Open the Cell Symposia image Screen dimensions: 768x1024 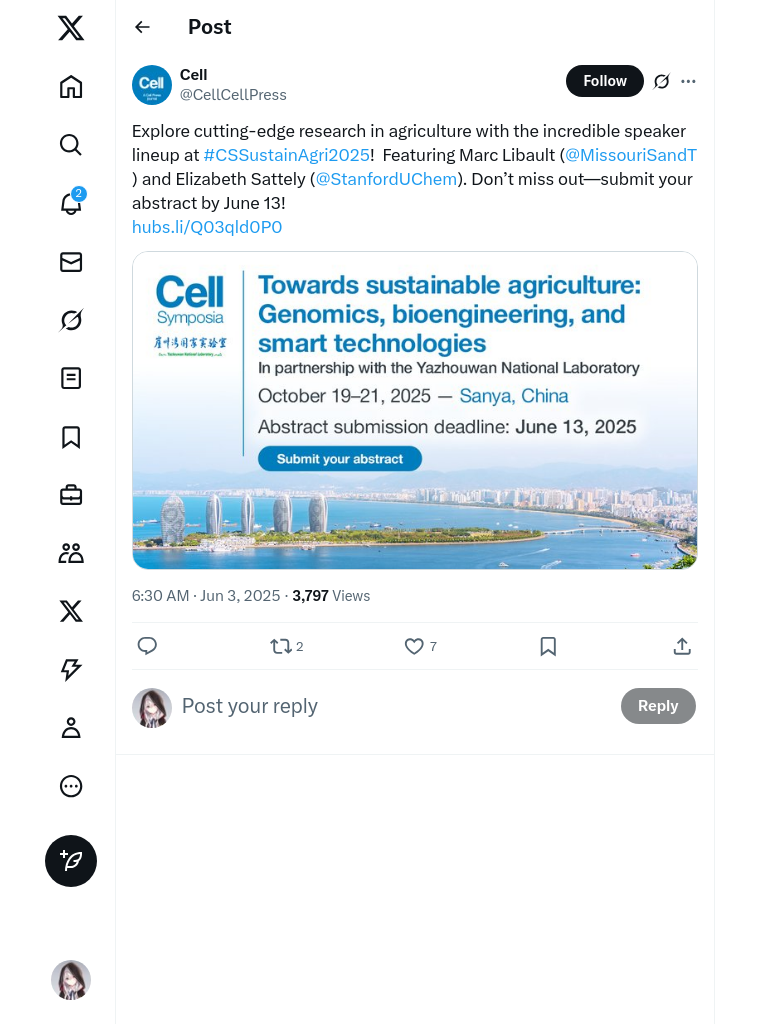click(414, 410)
